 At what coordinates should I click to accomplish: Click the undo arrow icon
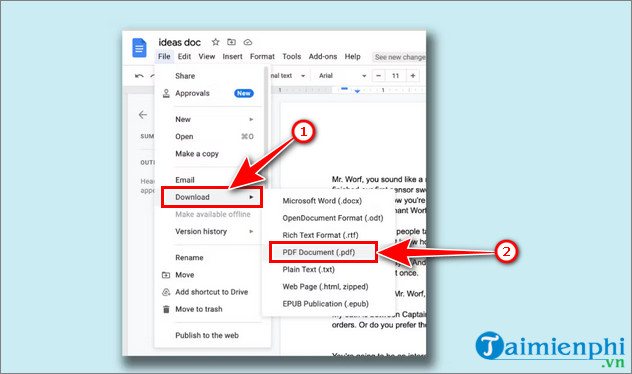pos(139,76)
